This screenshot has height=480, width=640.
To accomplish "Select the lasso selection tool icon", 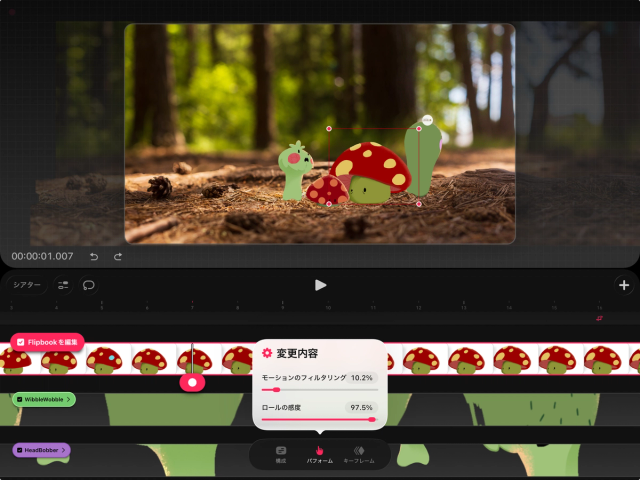I will tap(89, 285).
